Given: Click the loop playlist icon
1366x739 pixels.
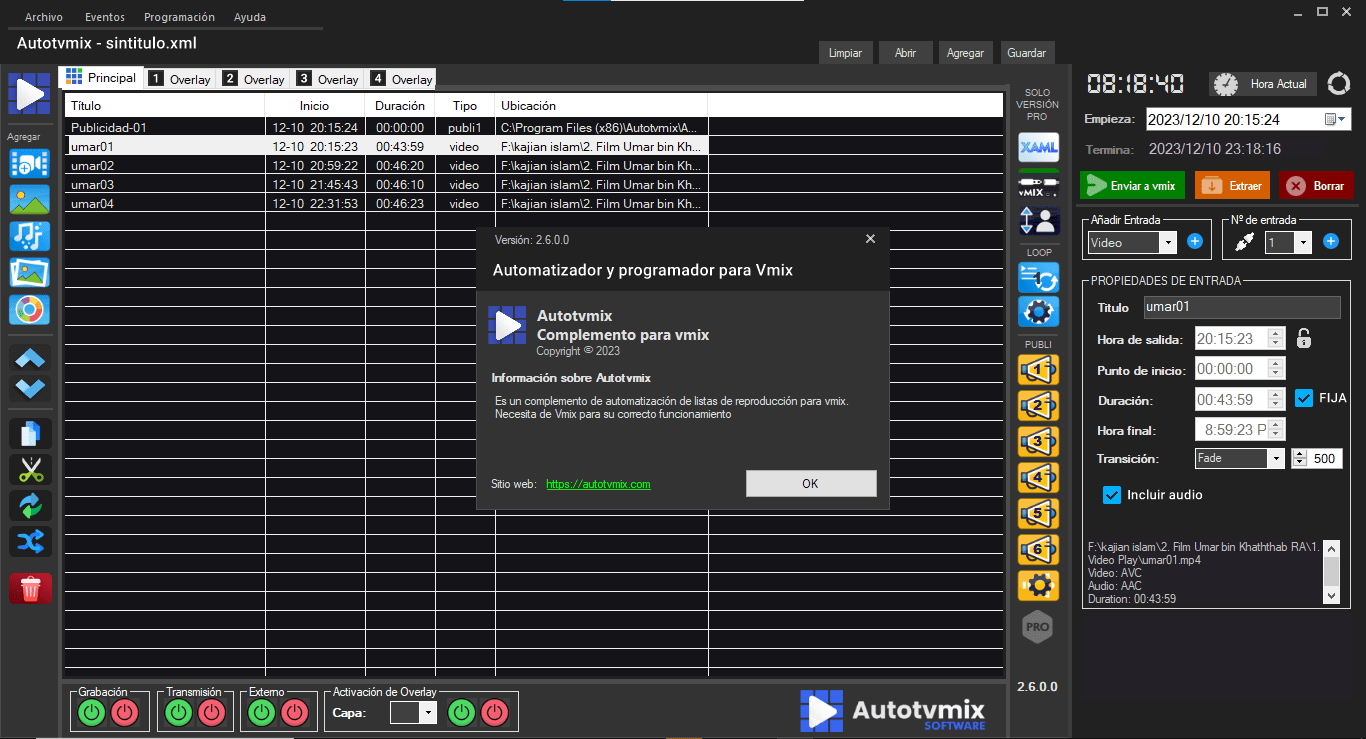Looking at the screenshot, I should pyautogui.click(x=1038, y=277).
